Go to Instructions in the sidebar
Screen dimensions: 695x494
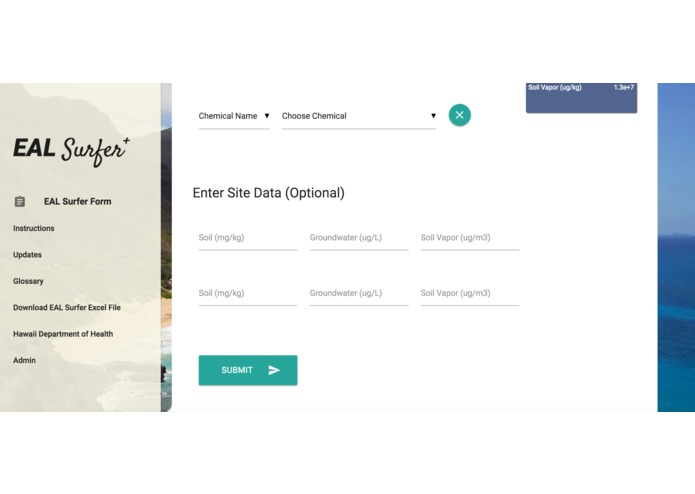click(34, 228)
